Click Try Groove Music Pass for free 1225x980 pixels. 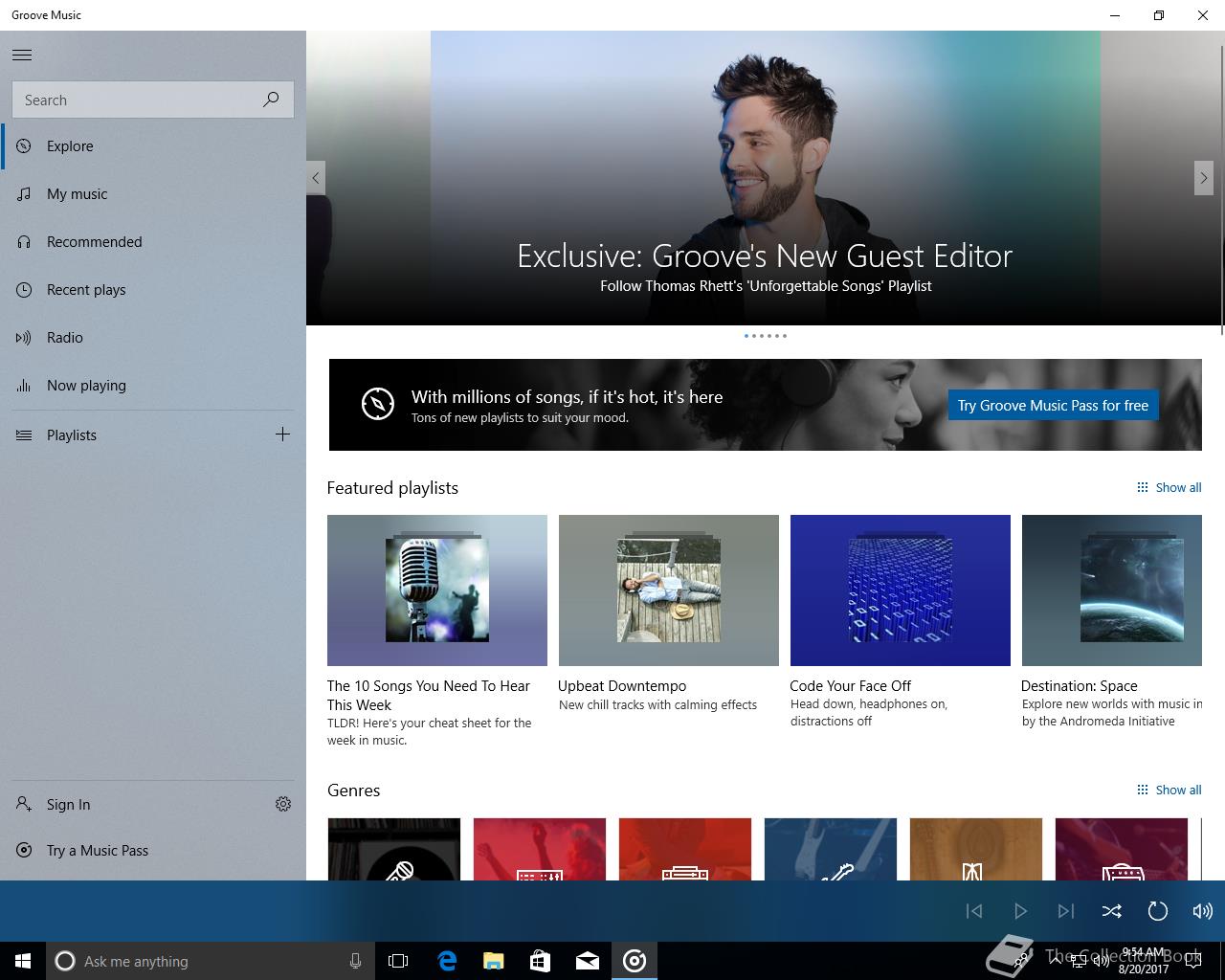pos(1053,405)
